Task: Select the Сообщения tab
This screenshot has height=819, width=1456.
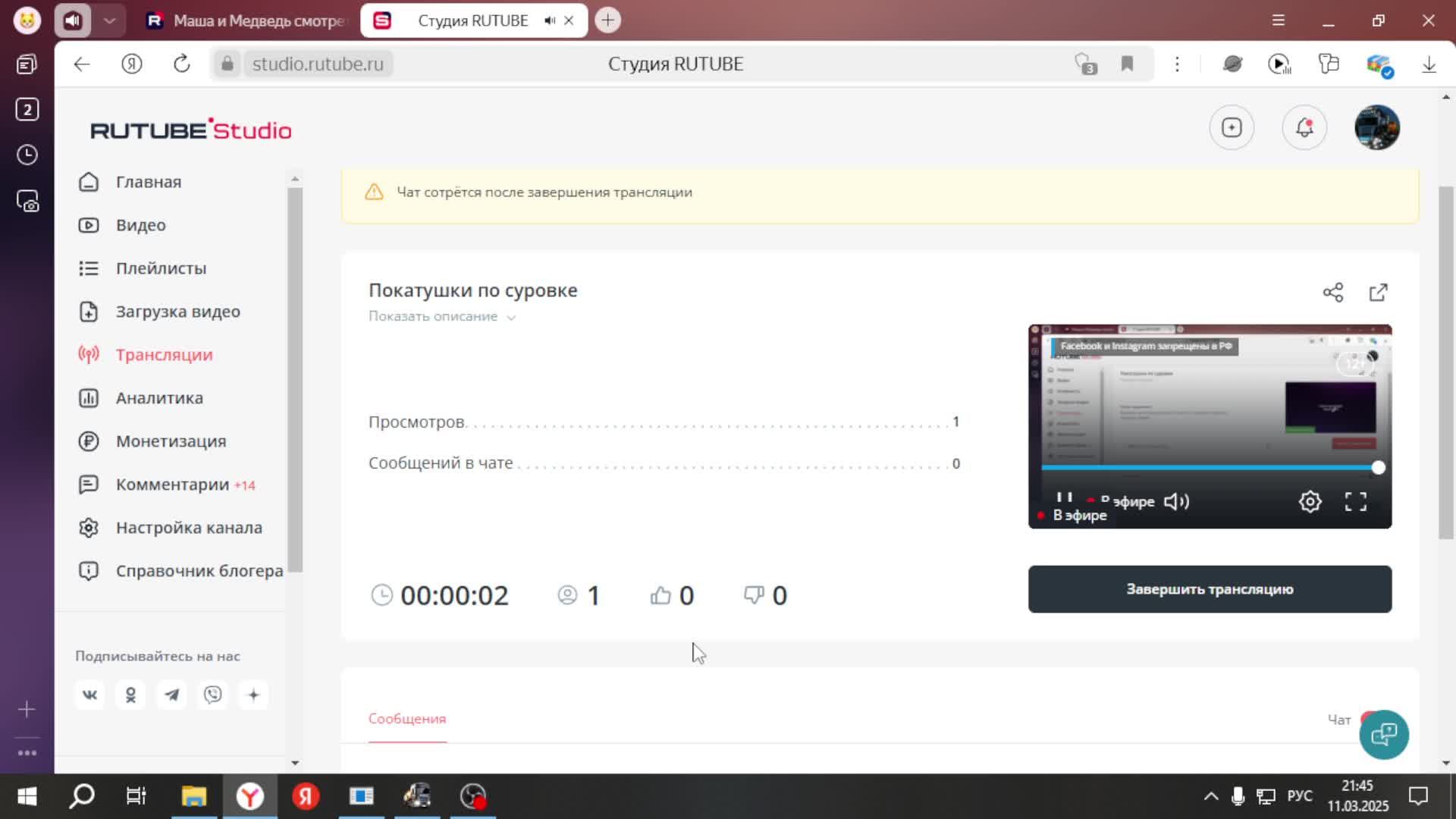Action: tap(407, 719)
